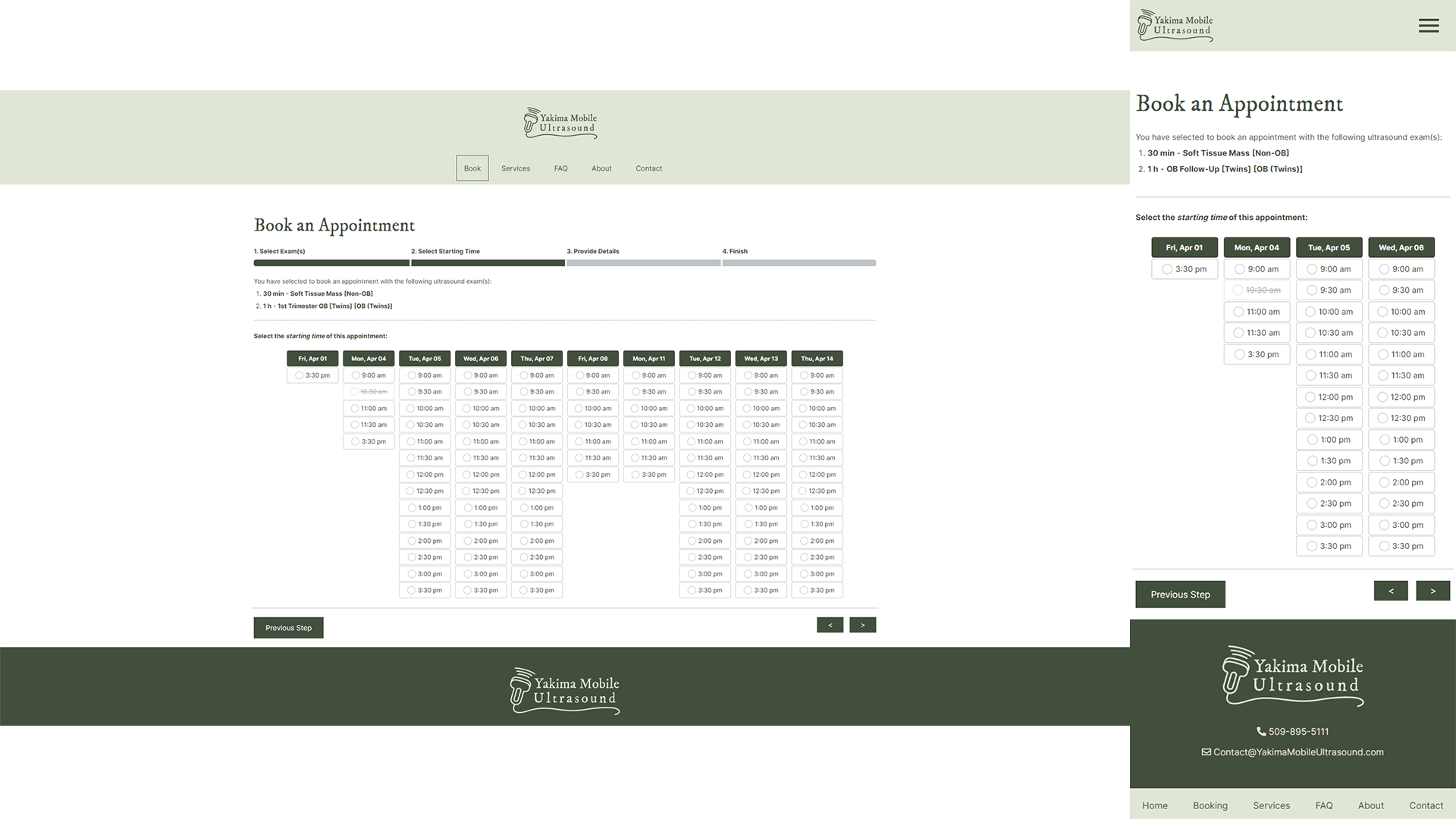Open the Services navigation tab
This screenshot has width=1456, height=819.
(515, 168)
